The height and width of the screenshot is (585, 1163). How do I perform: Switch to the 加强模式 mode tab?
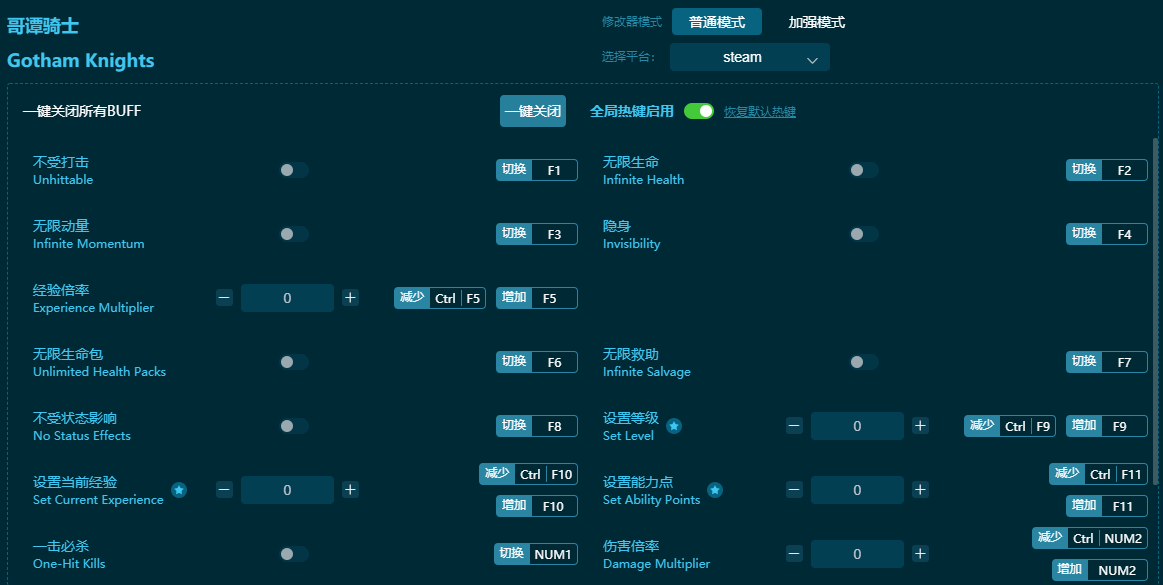817,22
